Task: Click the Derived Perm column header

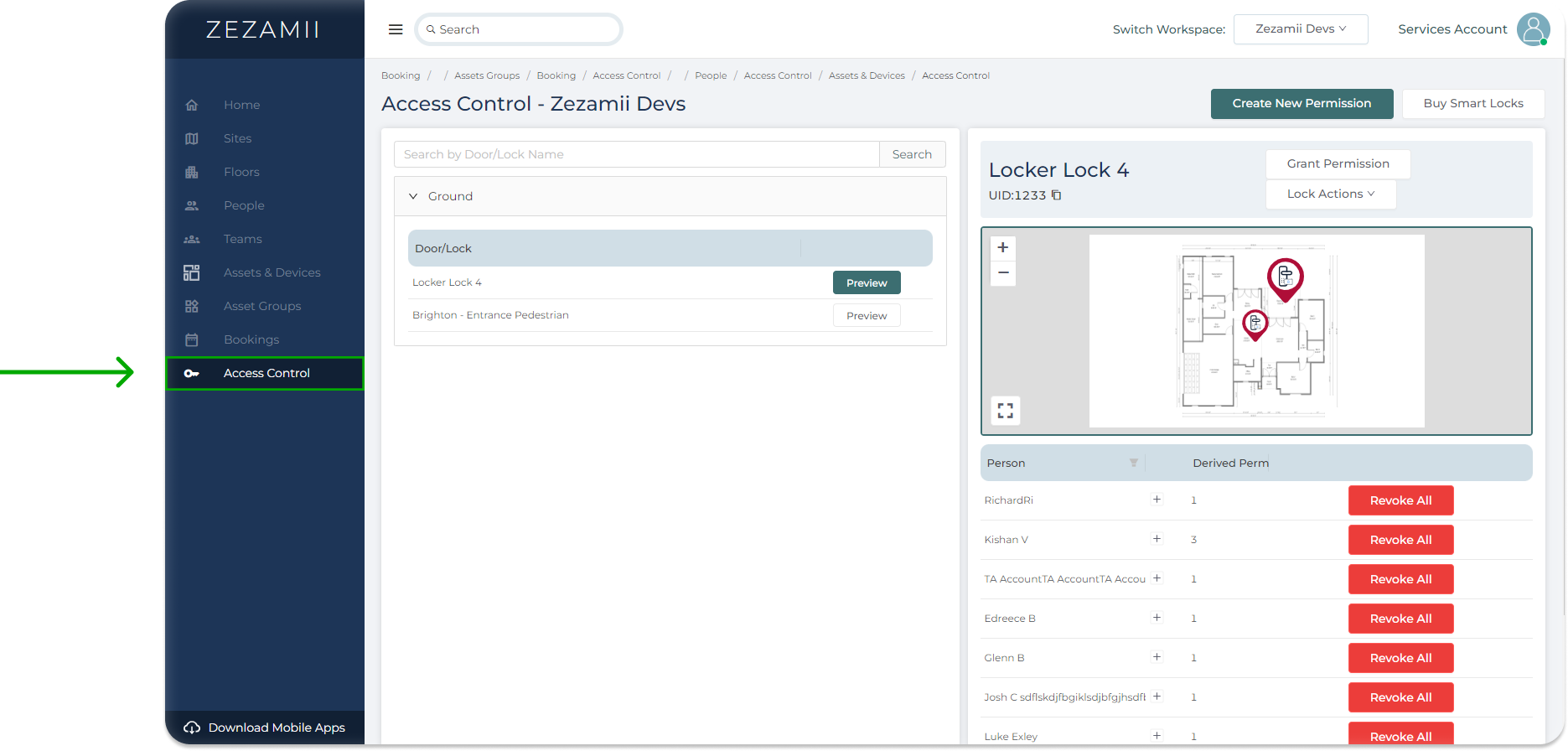Action: (x=1230, y=463)
